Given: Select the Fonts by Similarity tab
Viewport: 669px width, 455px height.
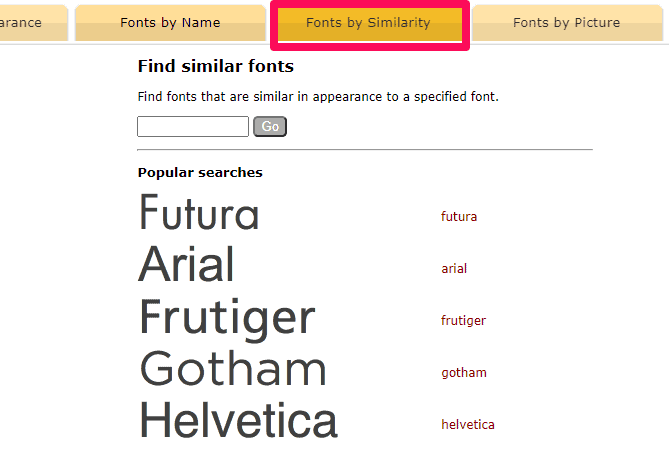Looking at the screenshot, I should (x=368, y=22).
